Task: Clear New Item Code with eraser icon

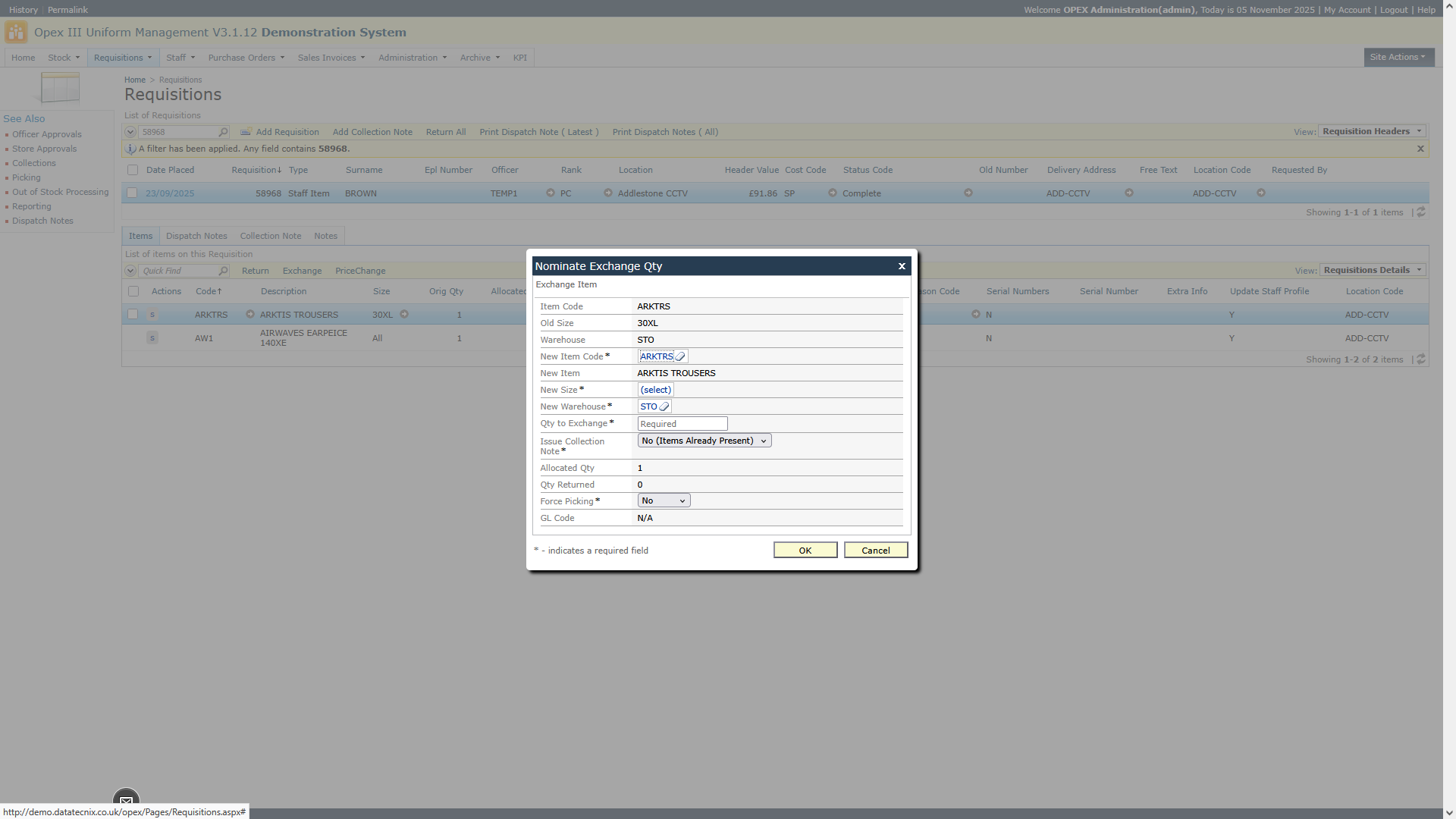Action: pyautogui.click(x=680, y=356)
